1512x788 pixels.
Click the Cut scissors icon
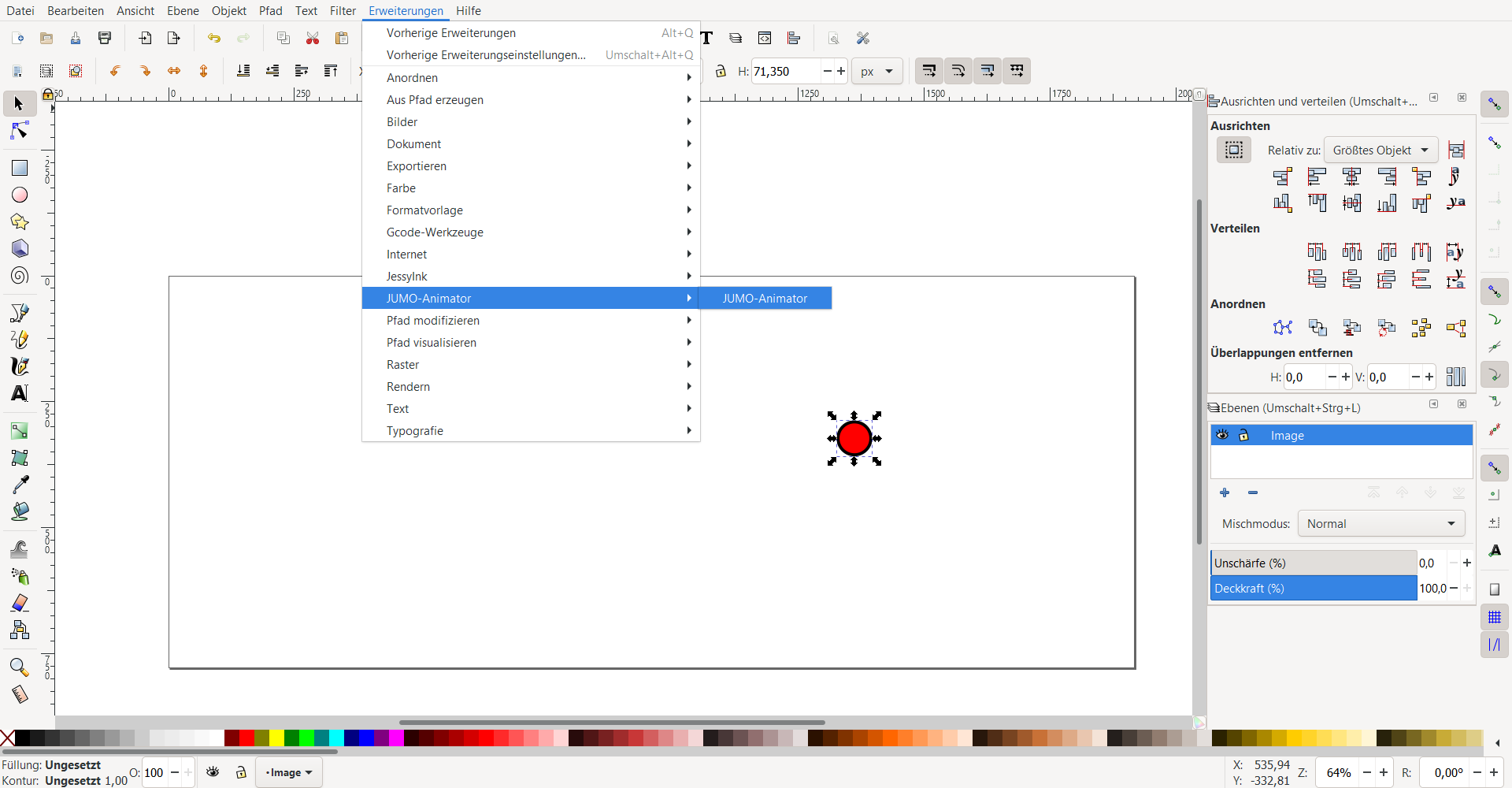coord(313,39)
